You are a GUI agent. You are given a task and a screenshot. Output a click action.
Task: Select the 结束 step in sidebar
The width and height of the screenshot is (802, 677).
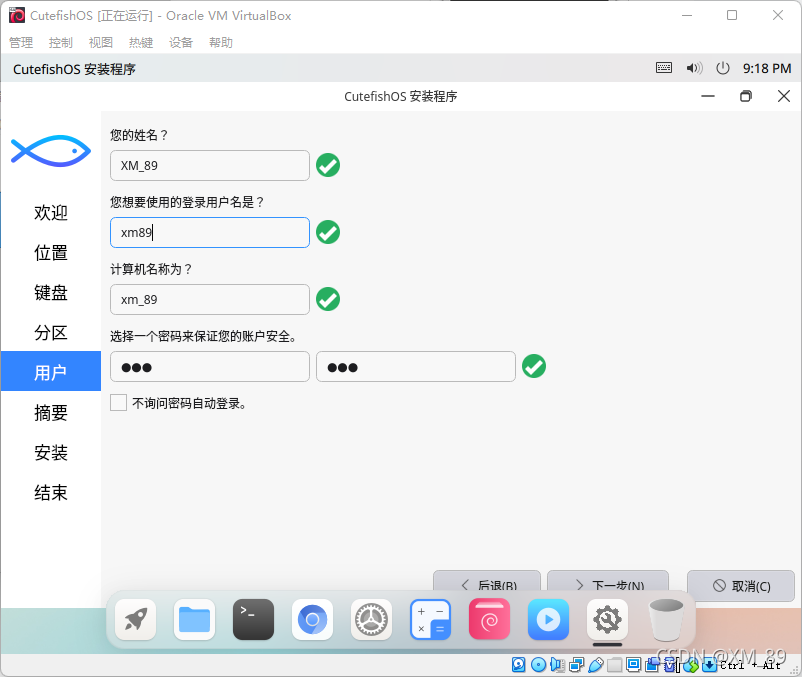click(51, 492)
